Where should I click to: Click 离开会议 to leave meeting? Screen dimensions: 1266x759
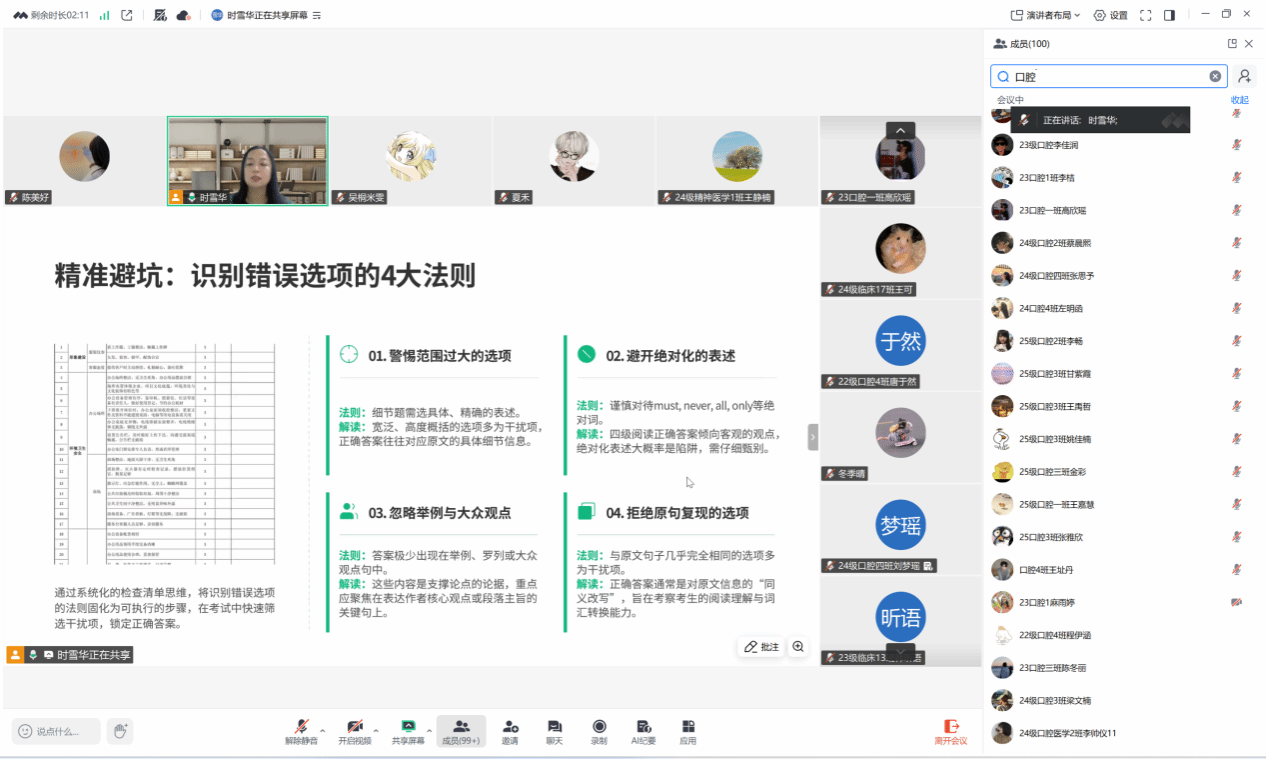coord(951,732)
